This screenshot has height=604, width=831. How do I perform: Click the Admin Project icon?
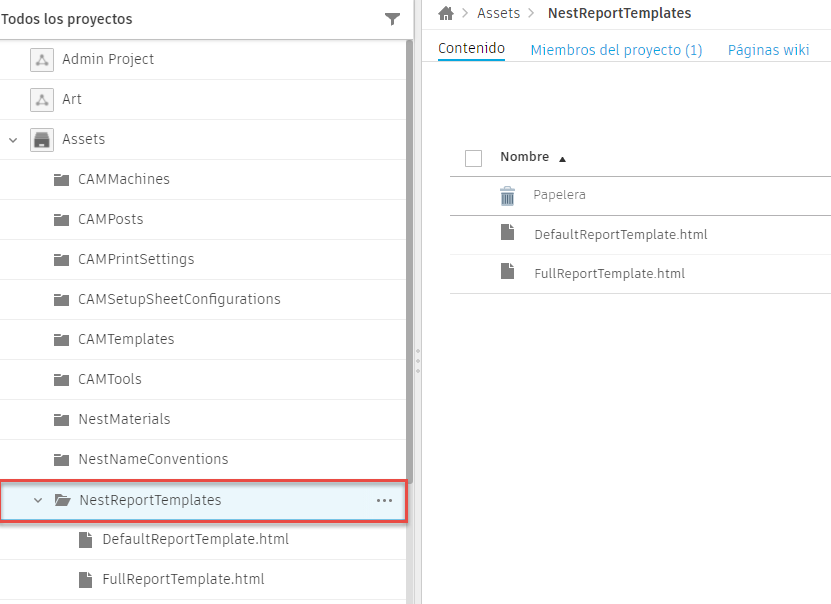[x=41, y=59]
